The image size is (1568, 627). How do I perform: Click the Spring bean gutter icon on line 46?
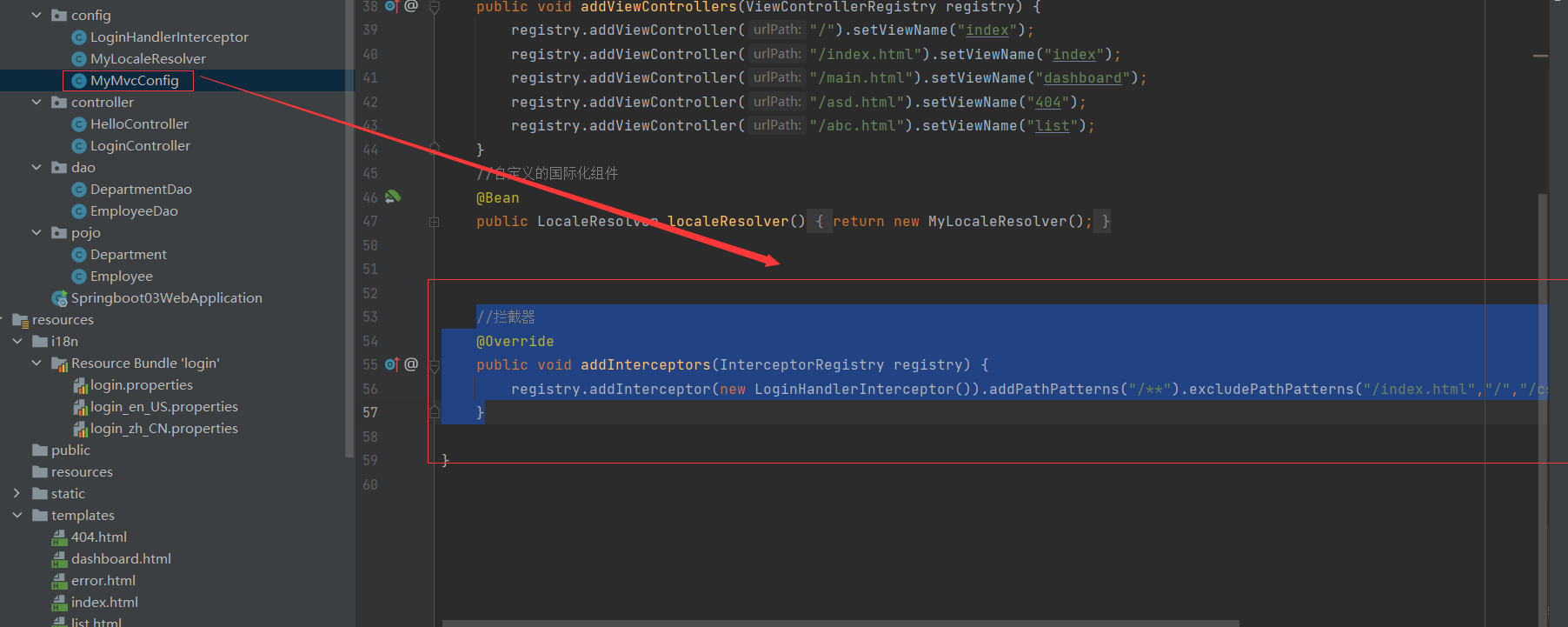(x=393, y=197)
